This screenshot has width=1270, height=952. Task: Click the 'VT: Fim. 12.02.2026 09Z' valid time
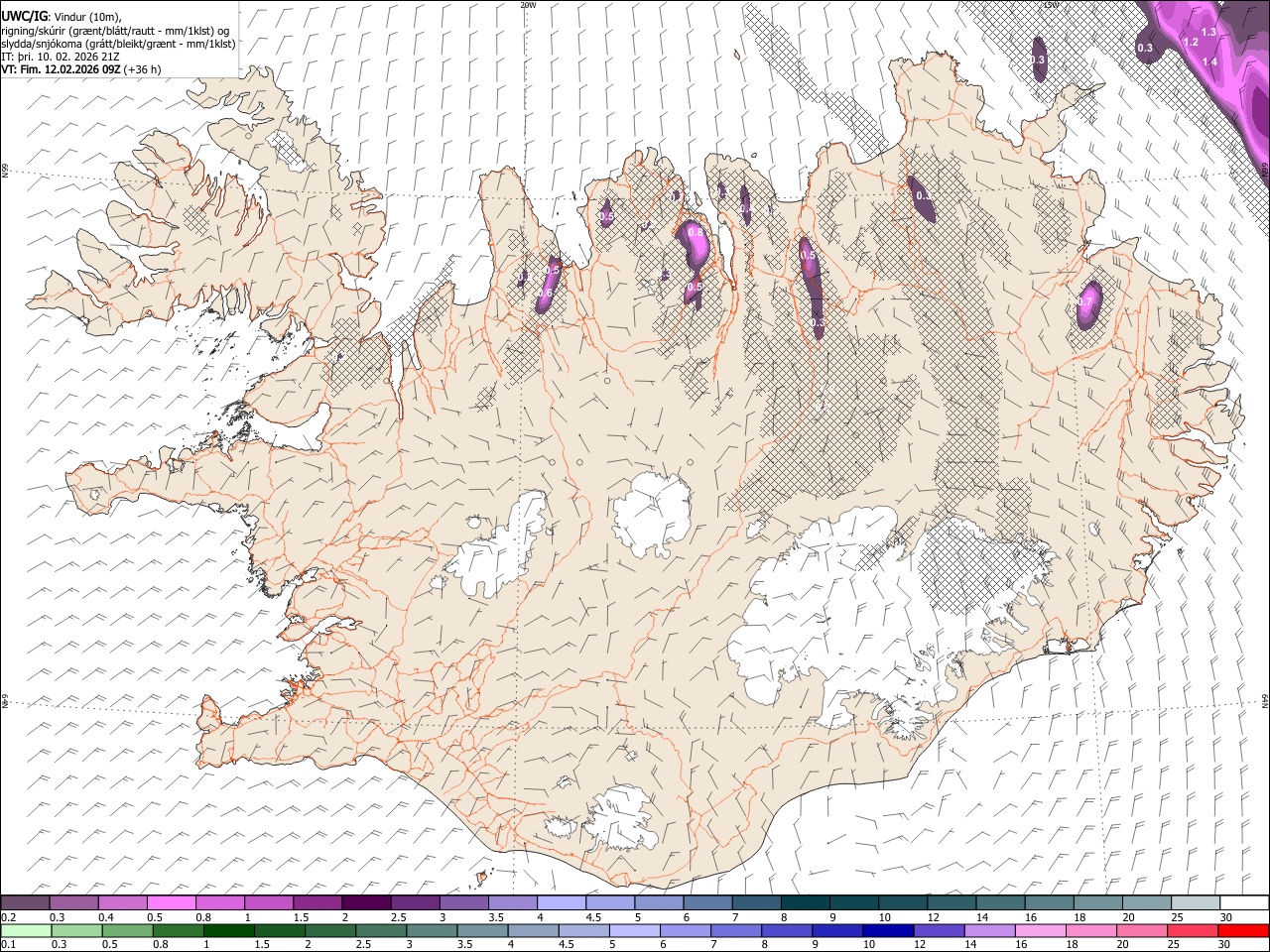61,70
